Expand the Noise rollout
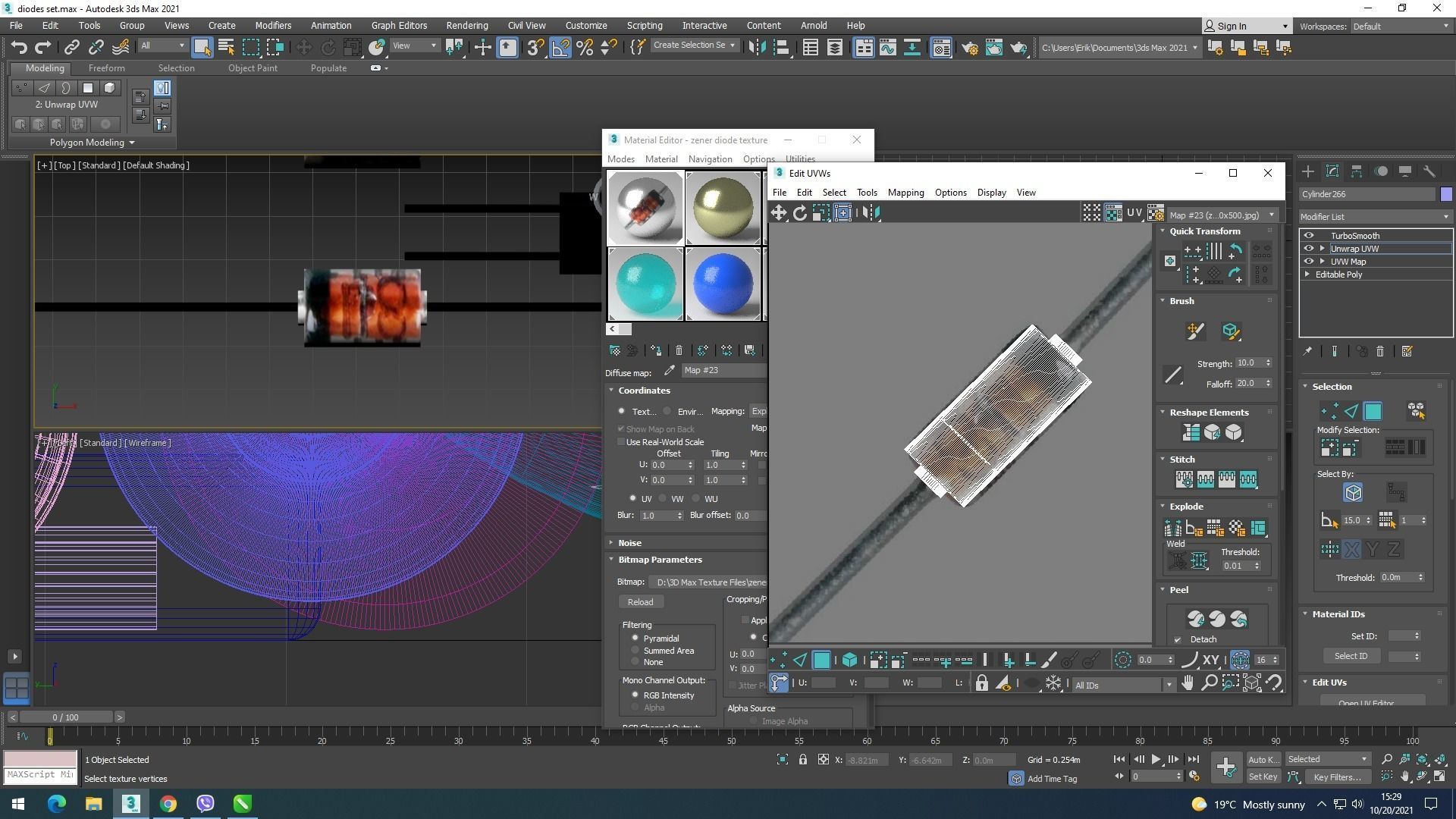 point(629,543)
